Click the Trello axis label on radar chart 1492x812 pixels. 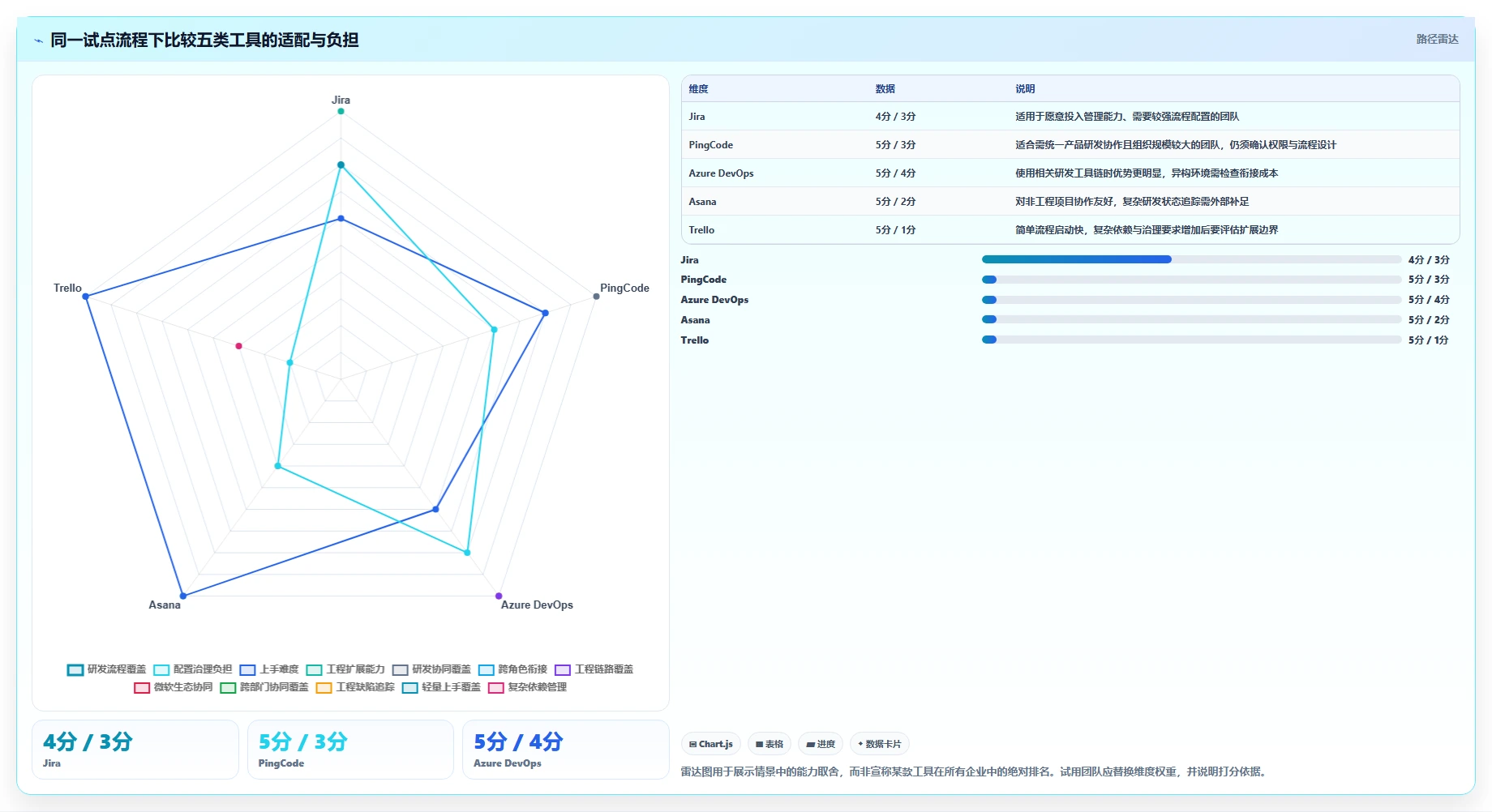point(67,288)
